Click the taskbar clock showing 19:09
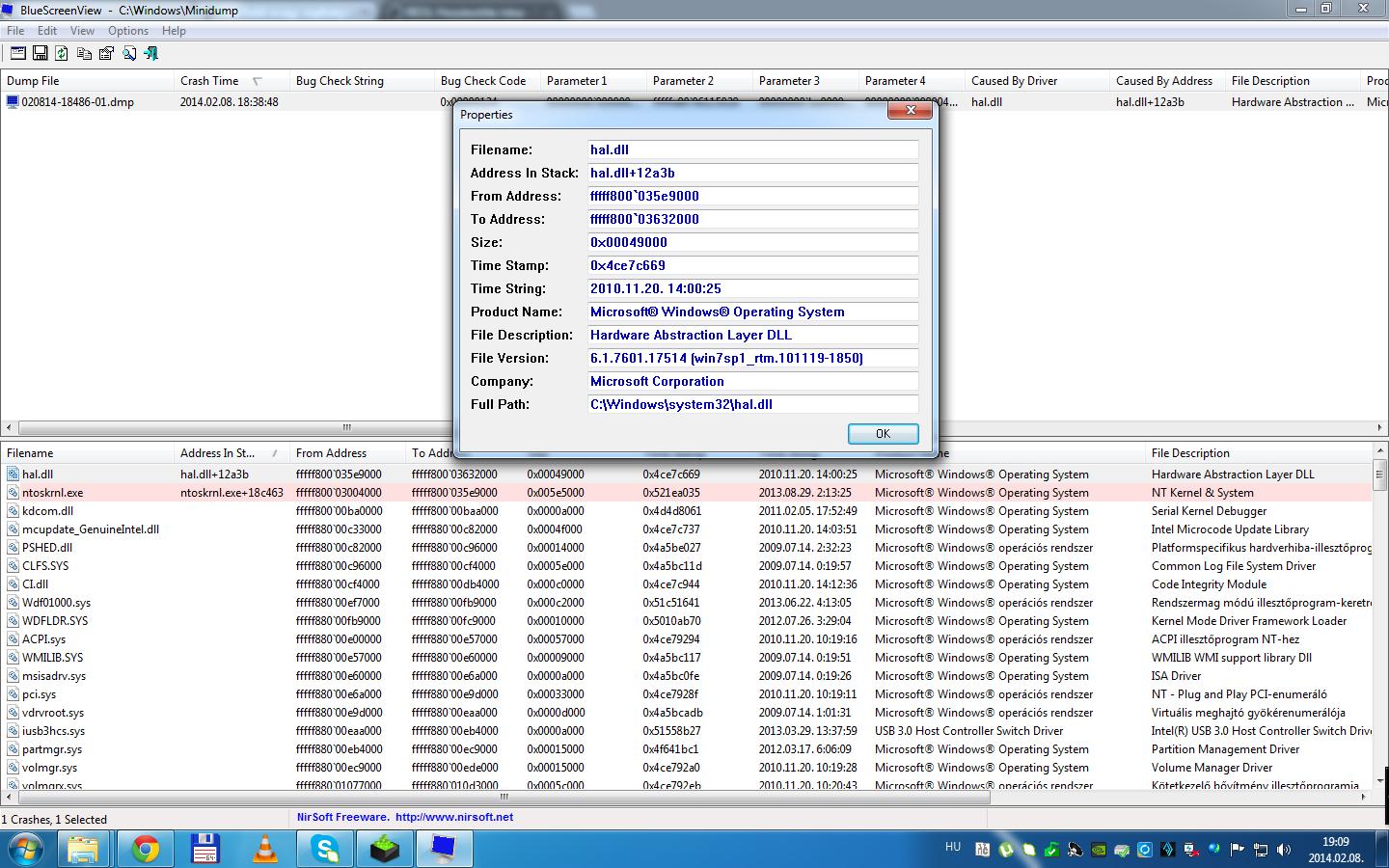 (x=1335, y=850)
